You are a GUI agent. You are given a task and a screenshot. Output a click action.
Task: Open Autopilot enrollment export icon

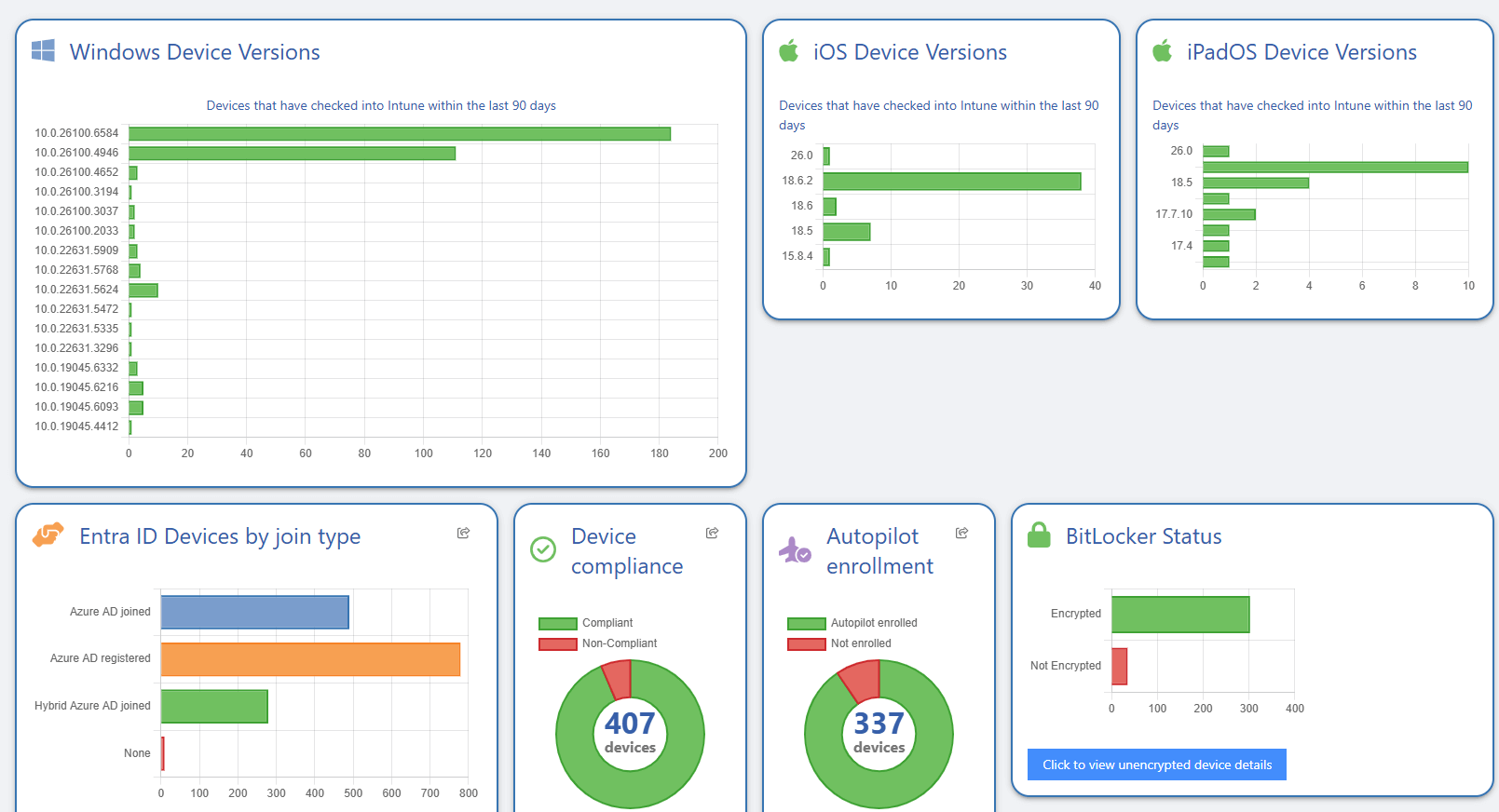click(961, 533)
